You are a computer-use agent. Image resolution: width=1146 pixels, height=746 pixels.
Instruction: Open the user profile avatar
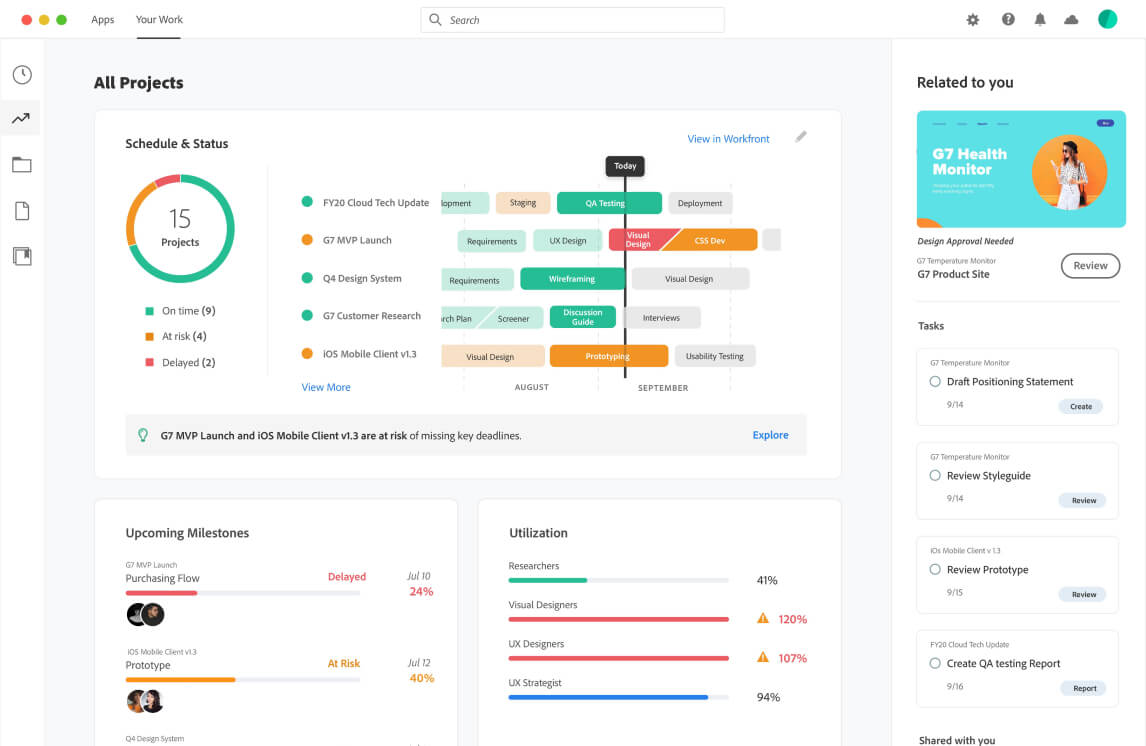[1107, 19]
